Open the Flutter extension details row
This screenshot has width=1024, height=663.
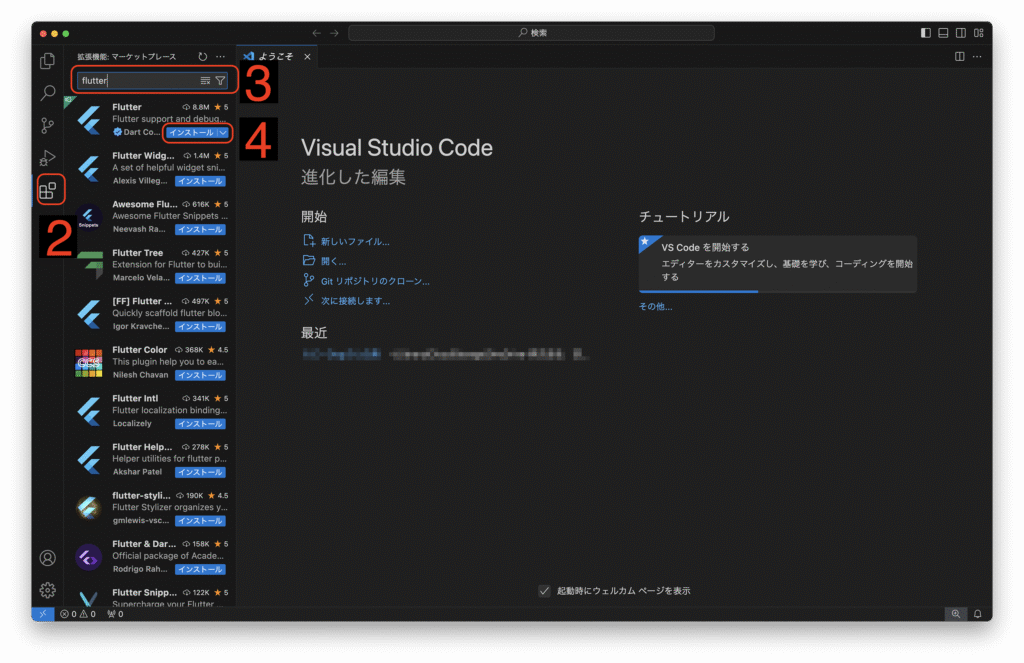[x=150, y=120]
